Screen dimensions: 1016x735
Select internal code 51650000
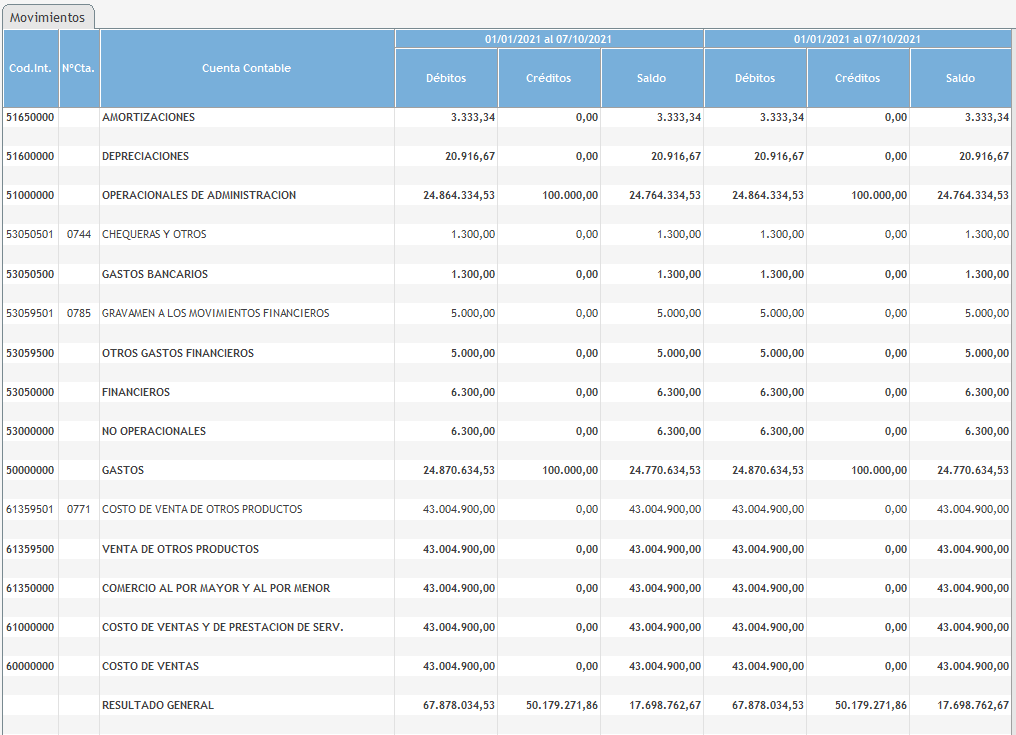coord(31,117)
